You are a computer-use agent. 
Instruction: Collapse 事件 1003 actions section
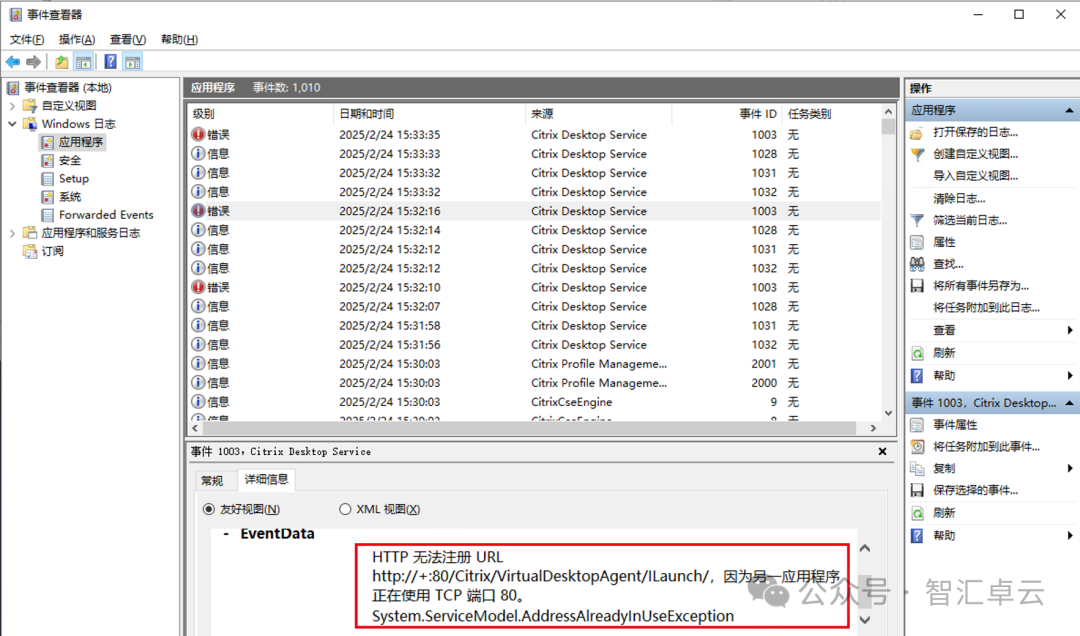[1069, 403]
